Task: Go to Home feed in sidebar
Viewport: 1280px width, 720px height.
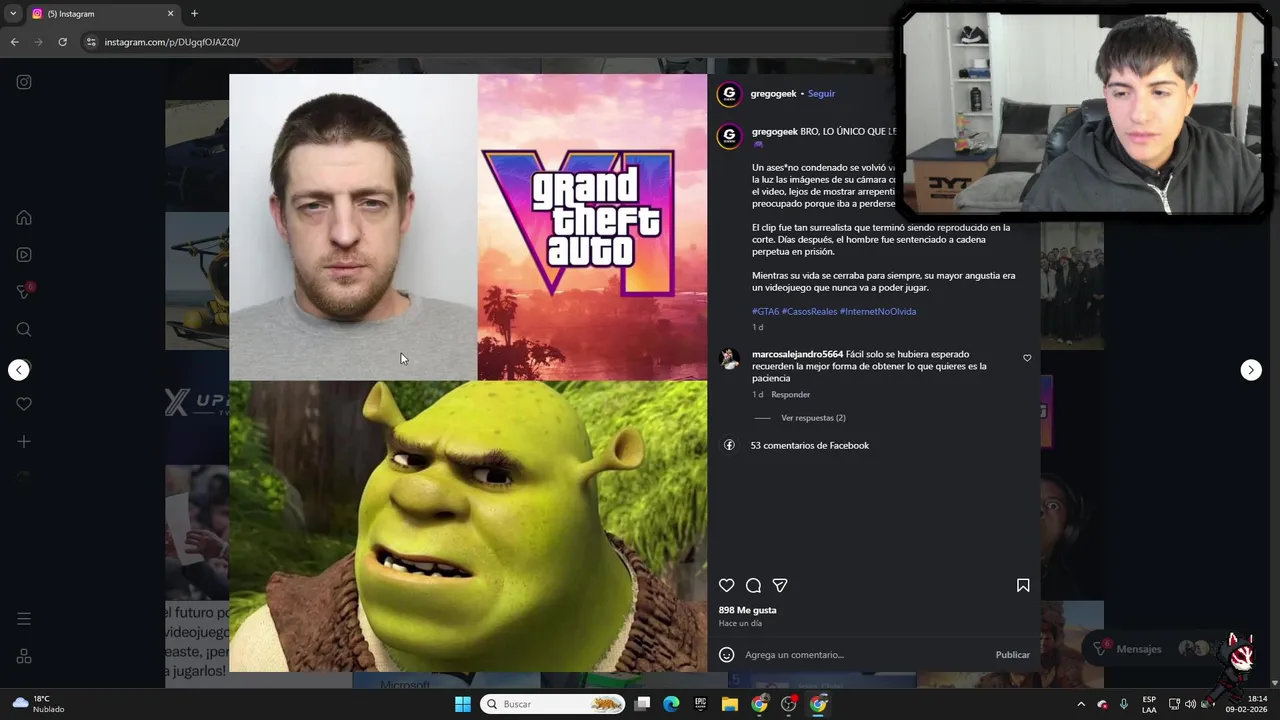Action: click(24, 218)
